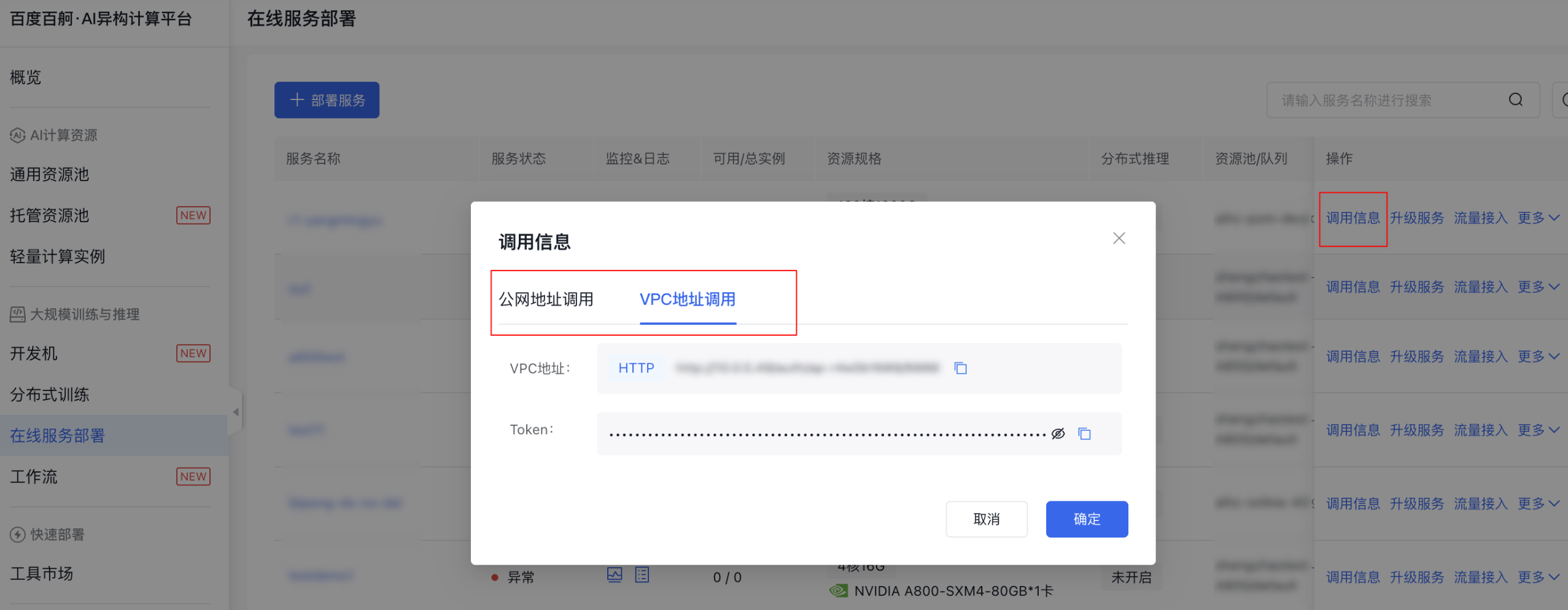Focus the service name search field

1388,100
